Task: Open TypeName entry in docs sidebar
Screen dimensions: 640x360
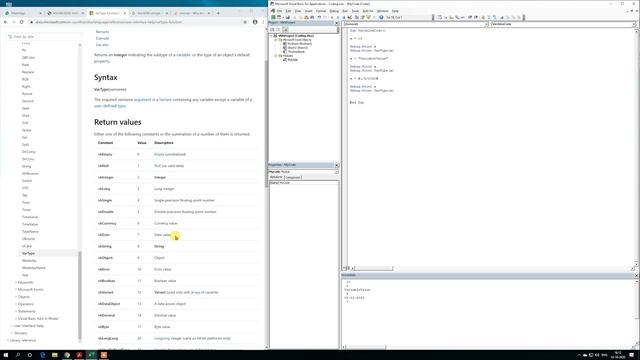Action: 30,231
